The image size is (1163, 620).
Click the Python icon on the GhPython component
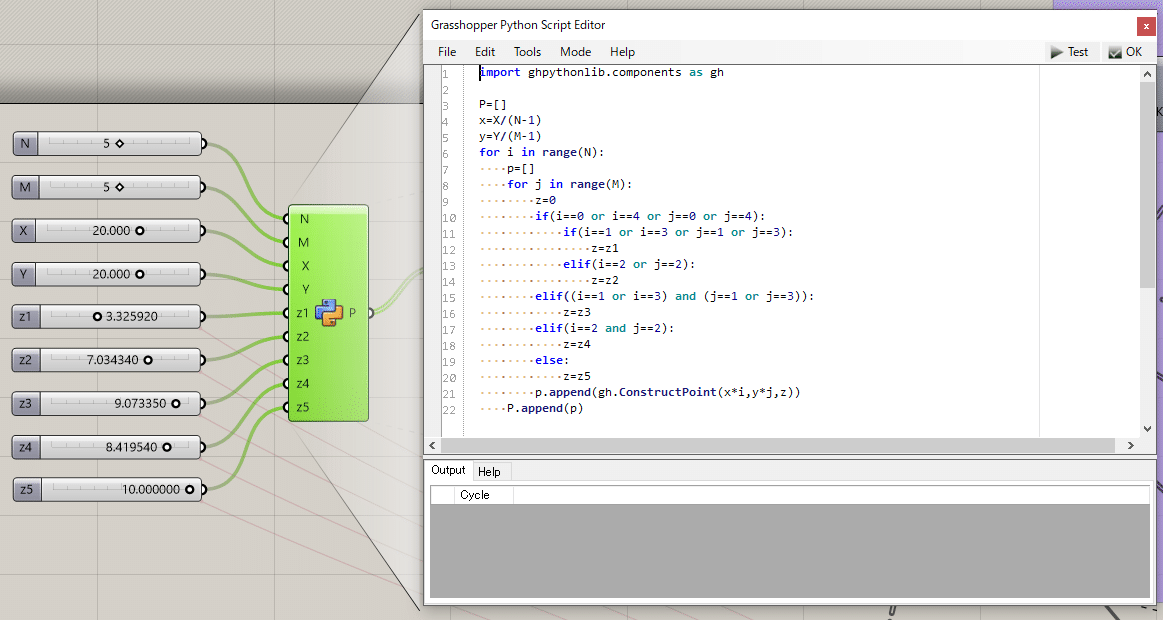329,313
